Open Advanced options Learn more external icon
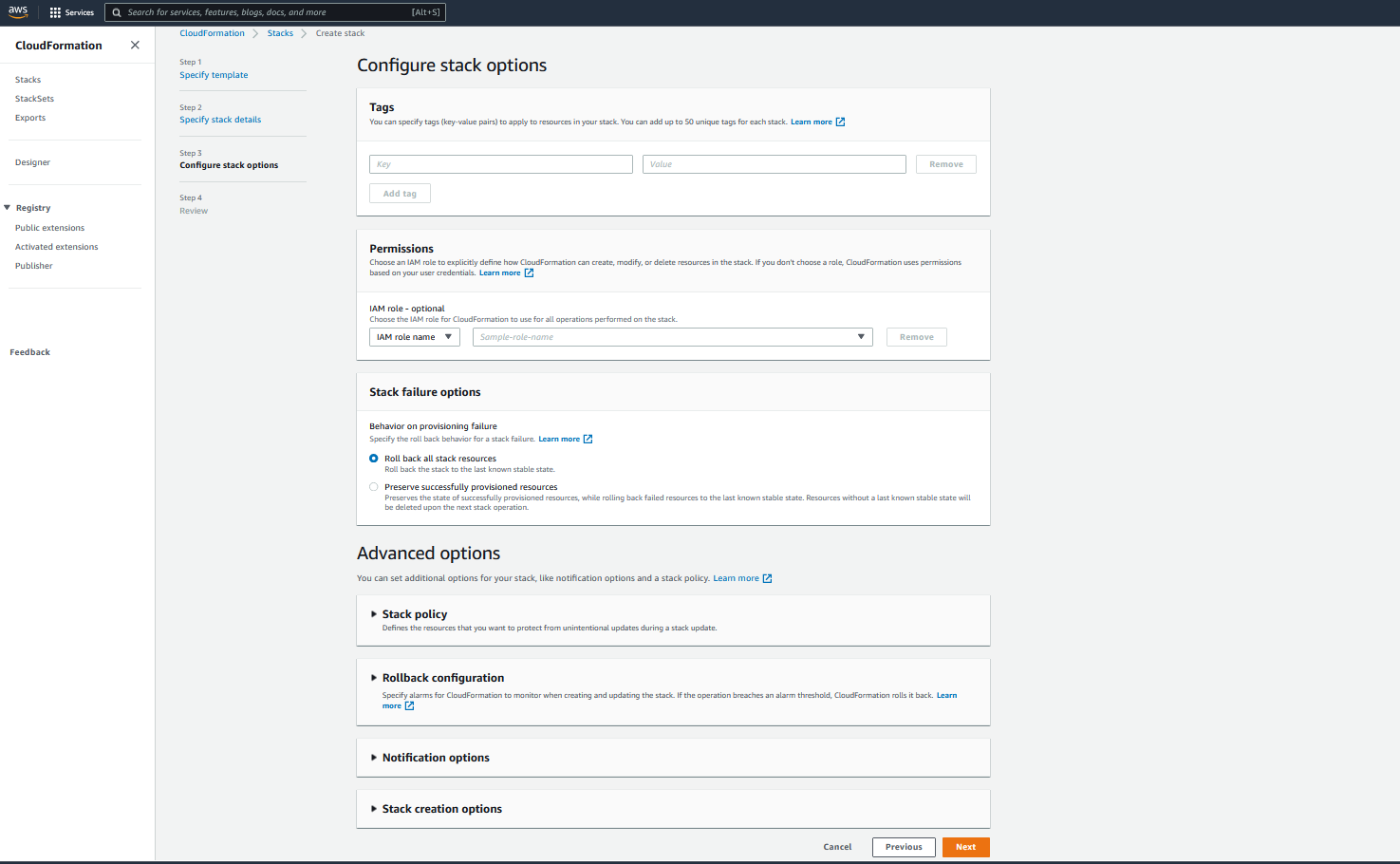The width and height of the screenshot is (1400, 864). [x=767, y=578]
